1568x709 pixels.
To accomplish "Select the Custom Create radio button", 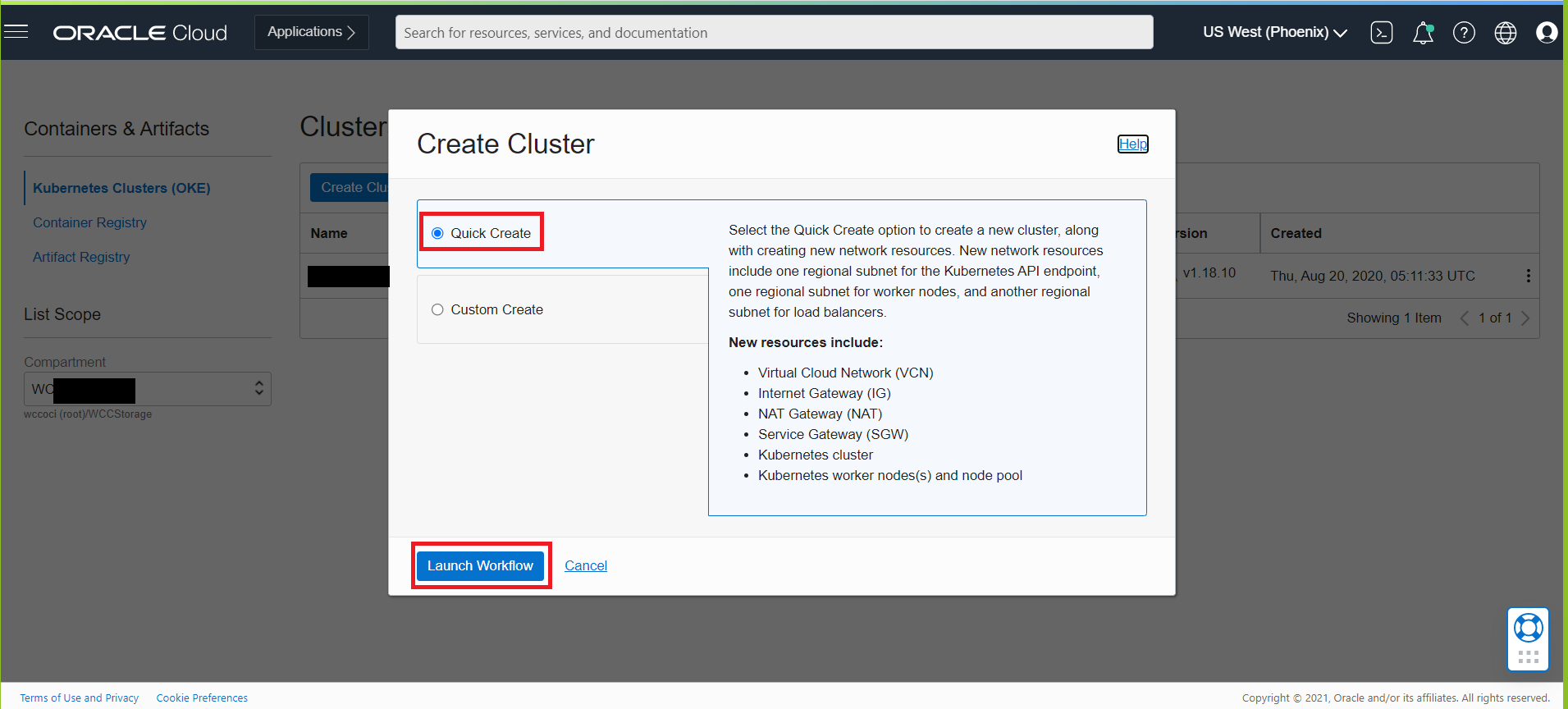I will [x=437, y=309].
